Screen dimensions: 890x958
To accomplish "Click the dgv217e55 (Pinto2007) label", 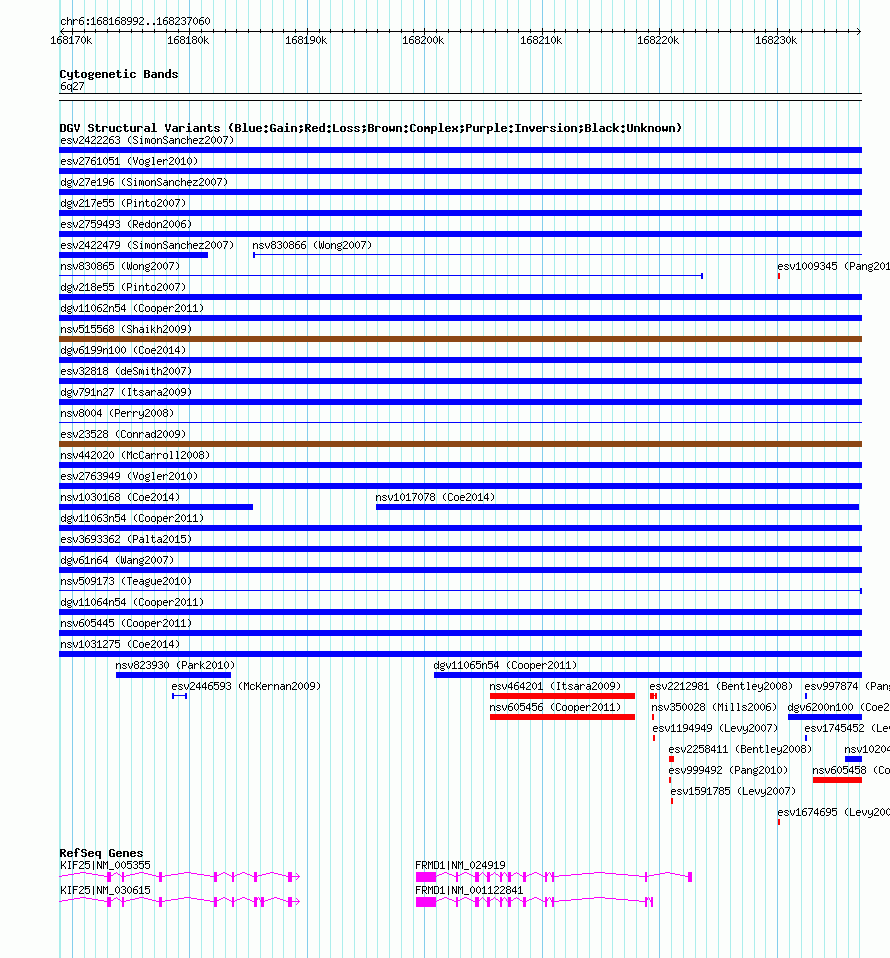I will coord(123,203).
